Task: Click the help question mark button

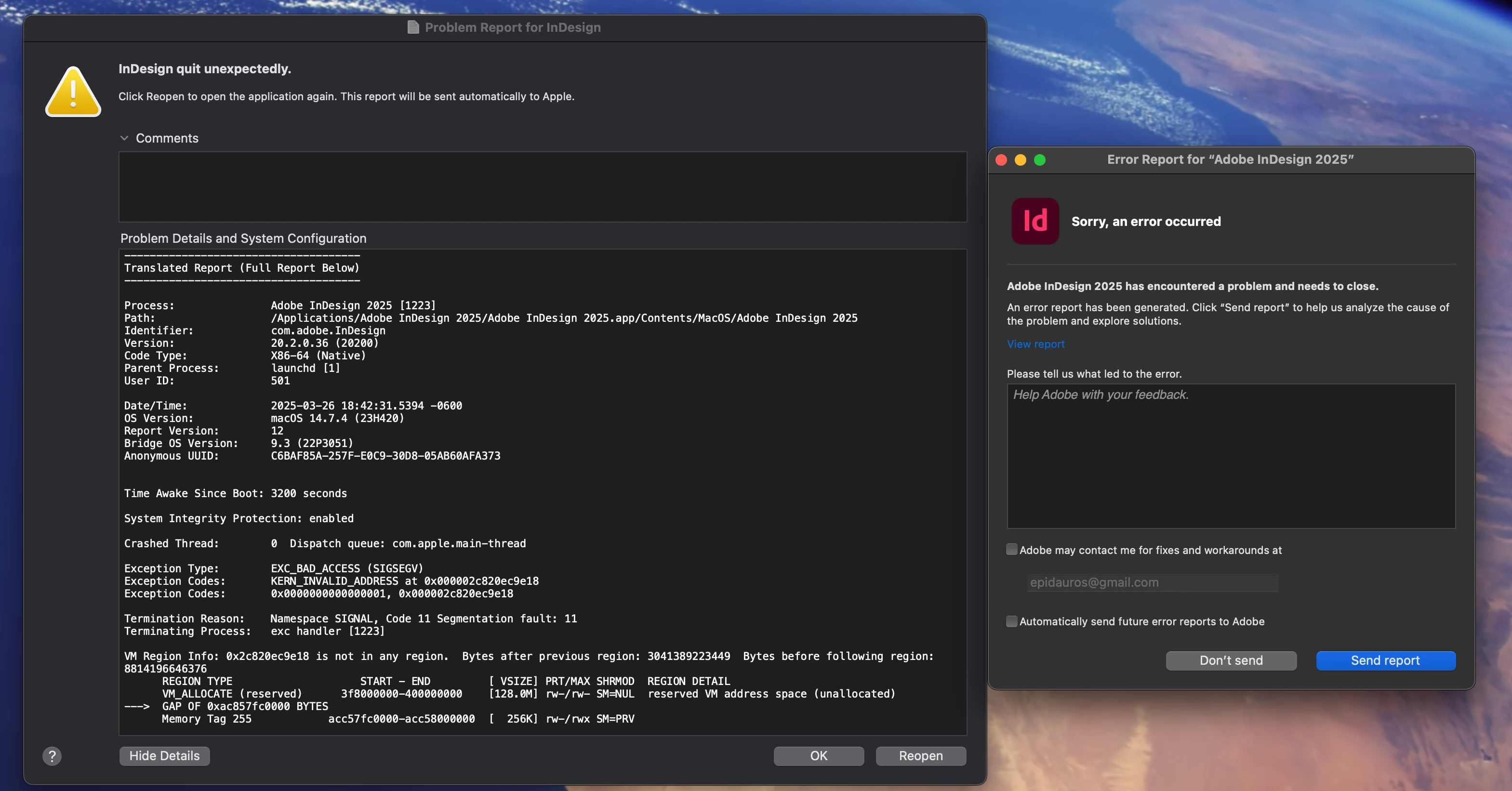Action: pyautogui.click(x=52, y=756)
